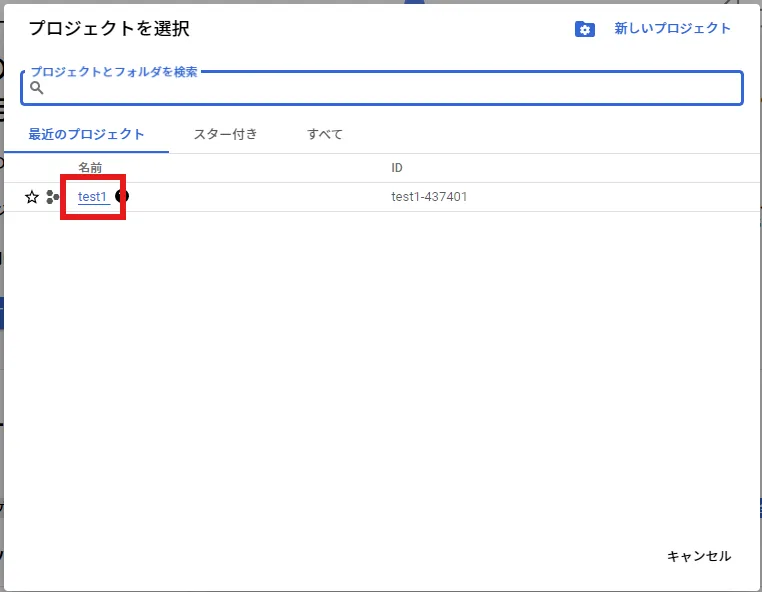Click the info icon next to test1
The width and height of the screenshot is (762, 592).
click(x=122, y=196)
